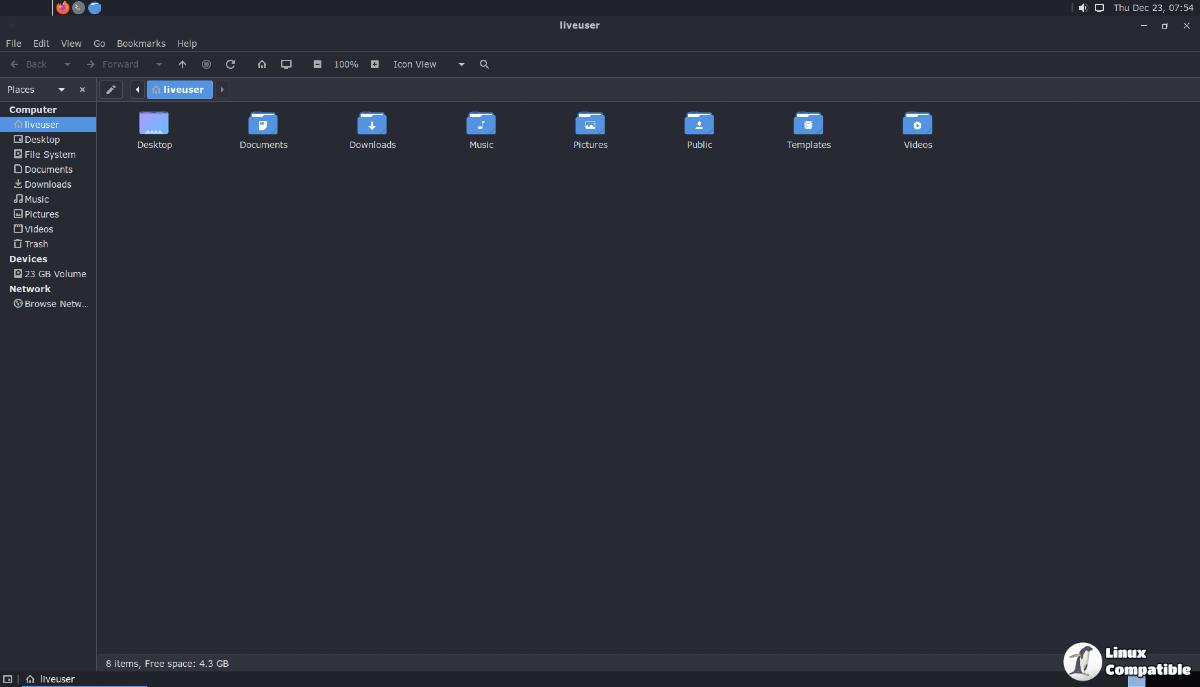Select File System in the sidebar

[x=49, y=155]
